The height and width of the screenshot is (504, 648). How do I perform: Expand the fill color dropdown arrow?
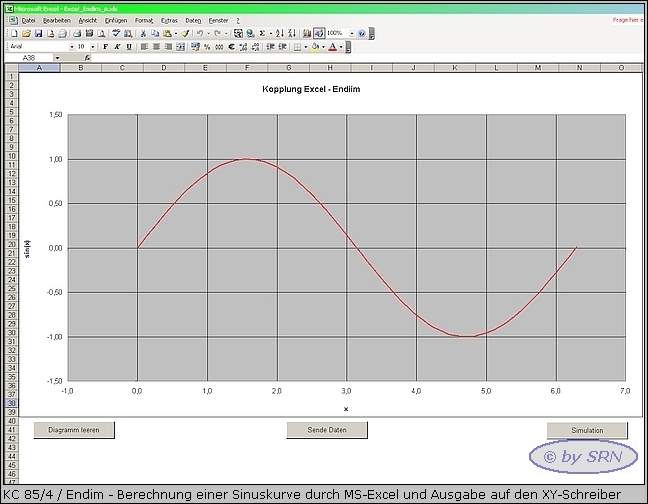pos(324,47)
